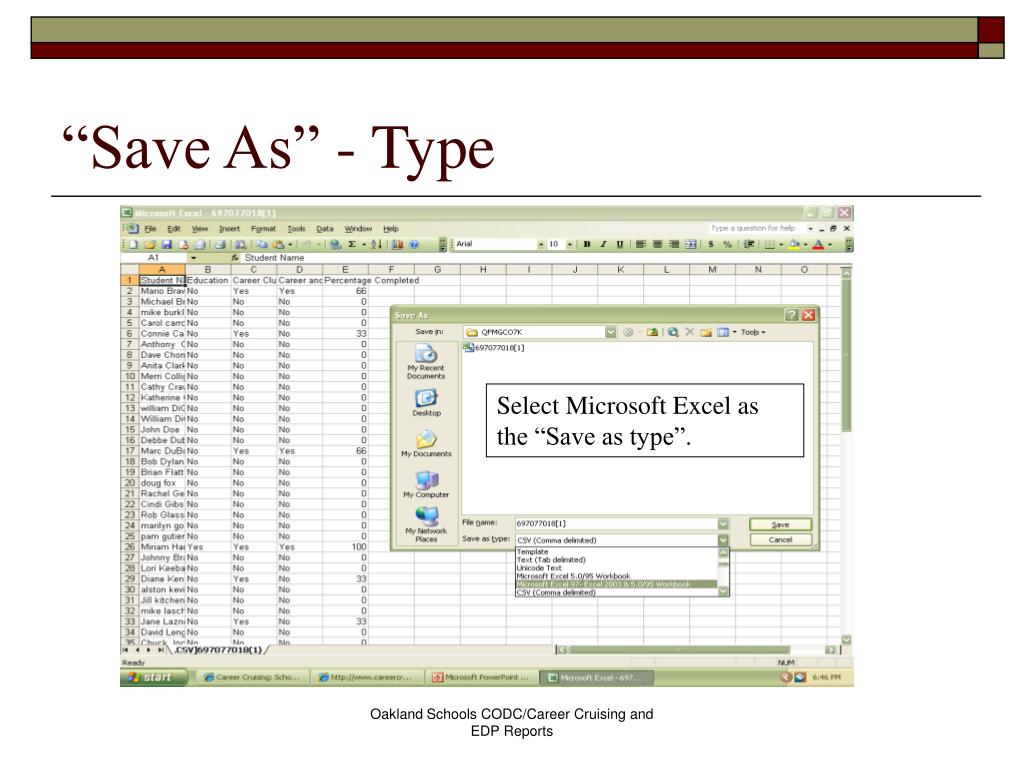The height and width of the screenshot is (768, 1024).
Task: Select My Network Places in places bar
Action: pos(426,524)
